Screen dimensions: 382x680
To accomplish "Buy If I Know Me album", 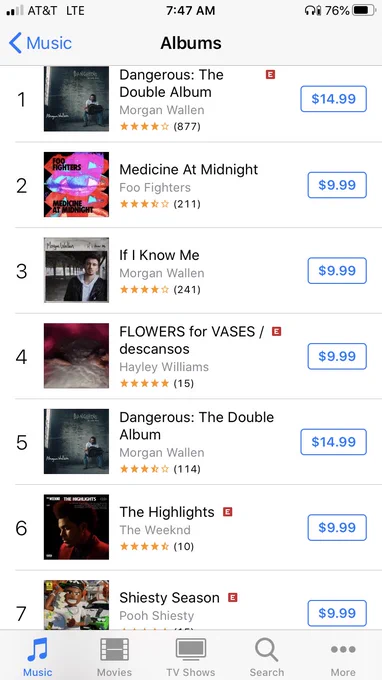I will pyautogui.click(x=337, y=271).
